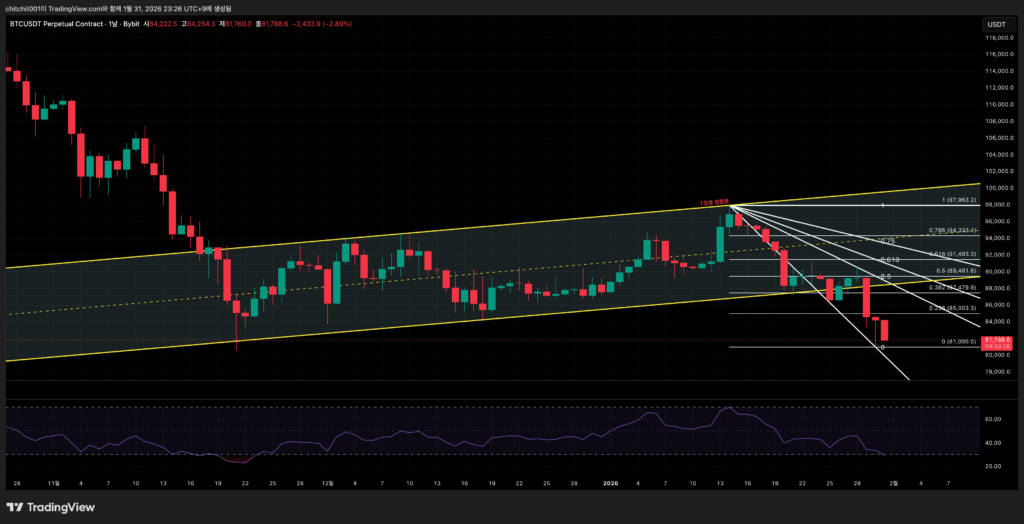Click the 2월 label on the time axis
Viewport: 1024px width, 524px height.
pos(893,482)
